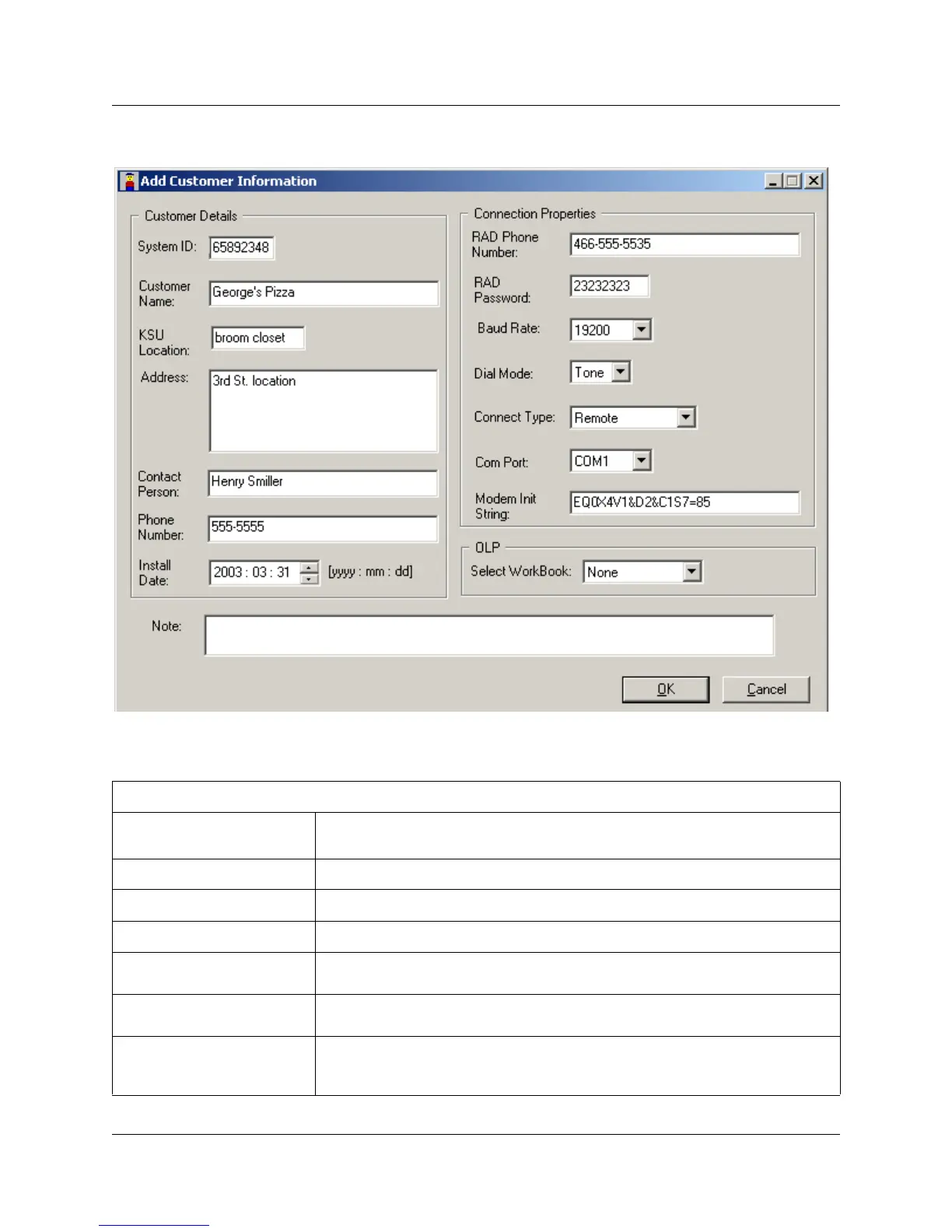Screen dimensions: 952x1232
Task: Open the Dial Mode dropdown
Action: click(x=620, y=373)
